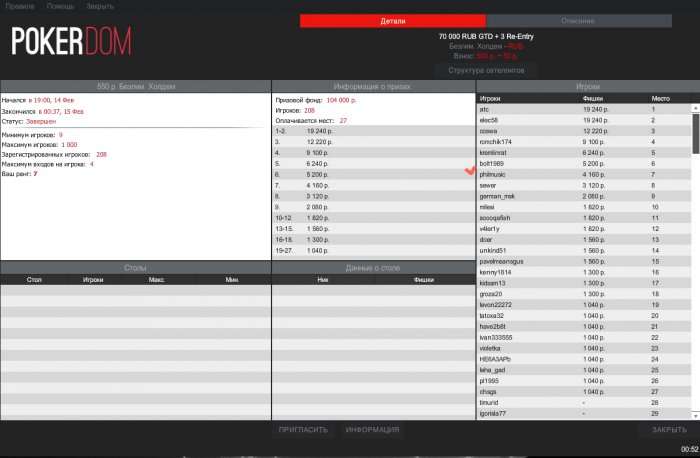700x458 pixels.
Task: Click the Ник column header
Action: pyautogui.click(x=323, y=280)
